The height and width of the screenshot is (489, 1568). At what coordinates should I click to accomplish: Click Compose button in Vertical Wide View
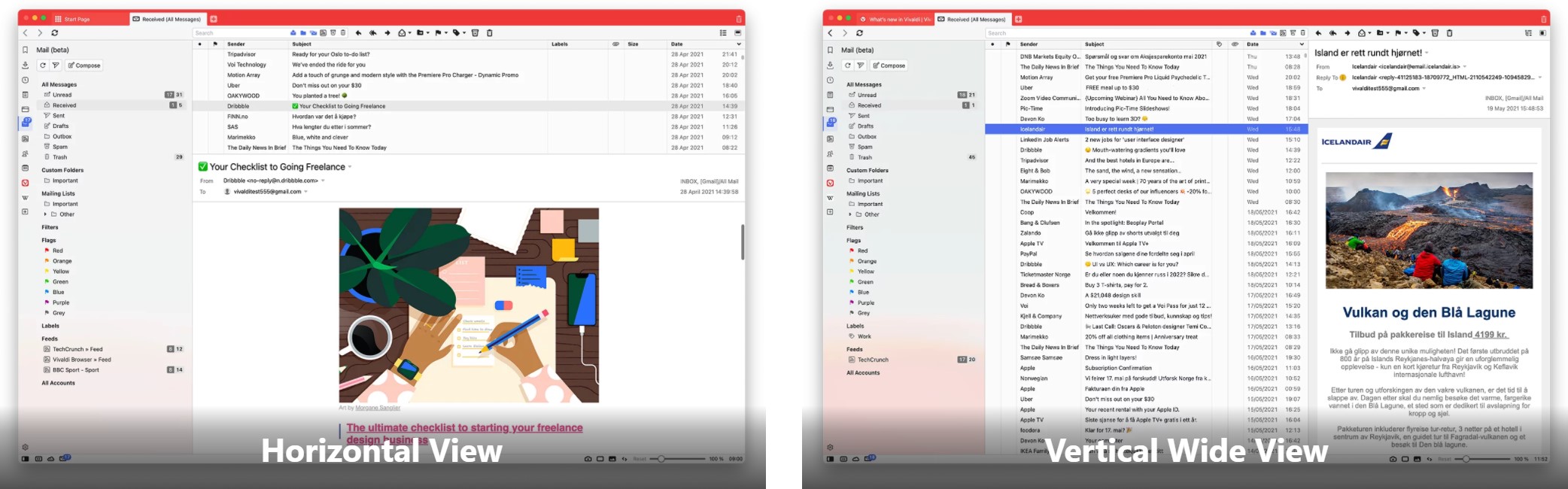click(889, 65)
